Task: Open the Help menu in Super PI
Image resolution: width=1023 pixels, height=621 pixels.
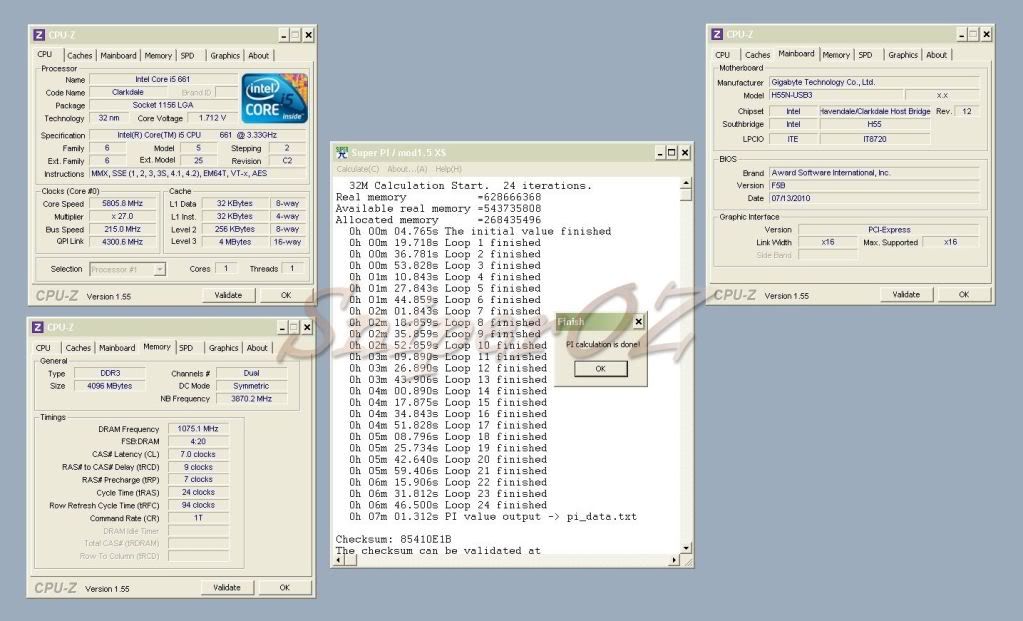Action: 448,168
